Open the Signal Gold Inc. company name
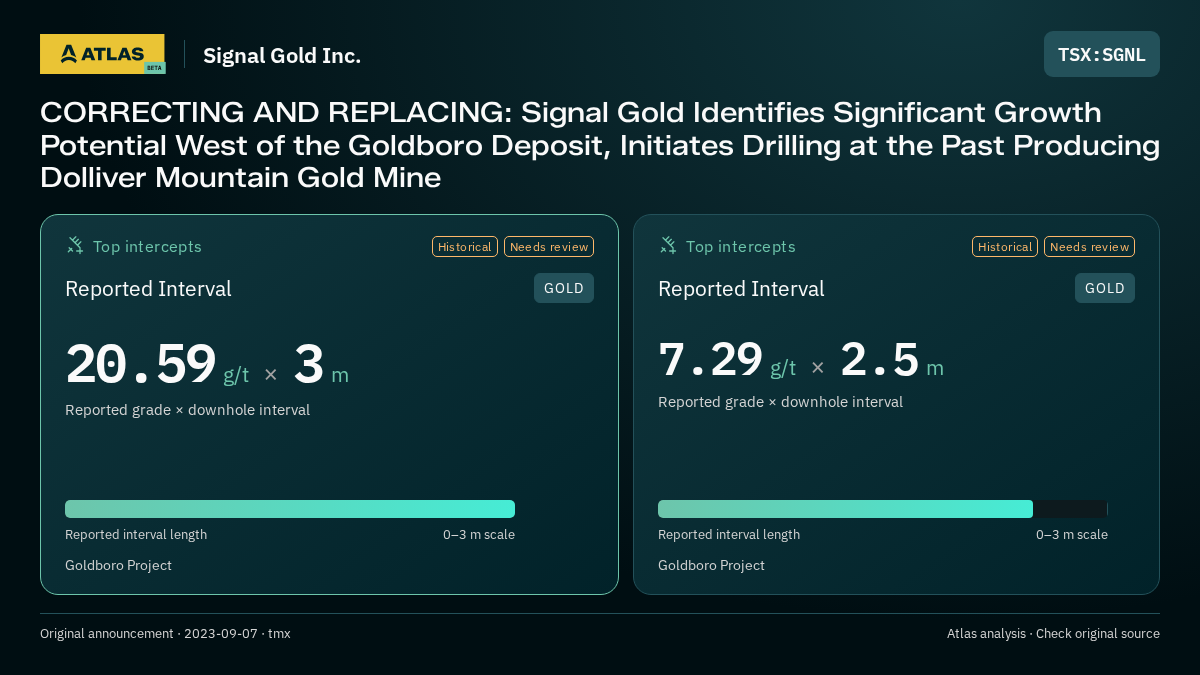 coord(282,55)
